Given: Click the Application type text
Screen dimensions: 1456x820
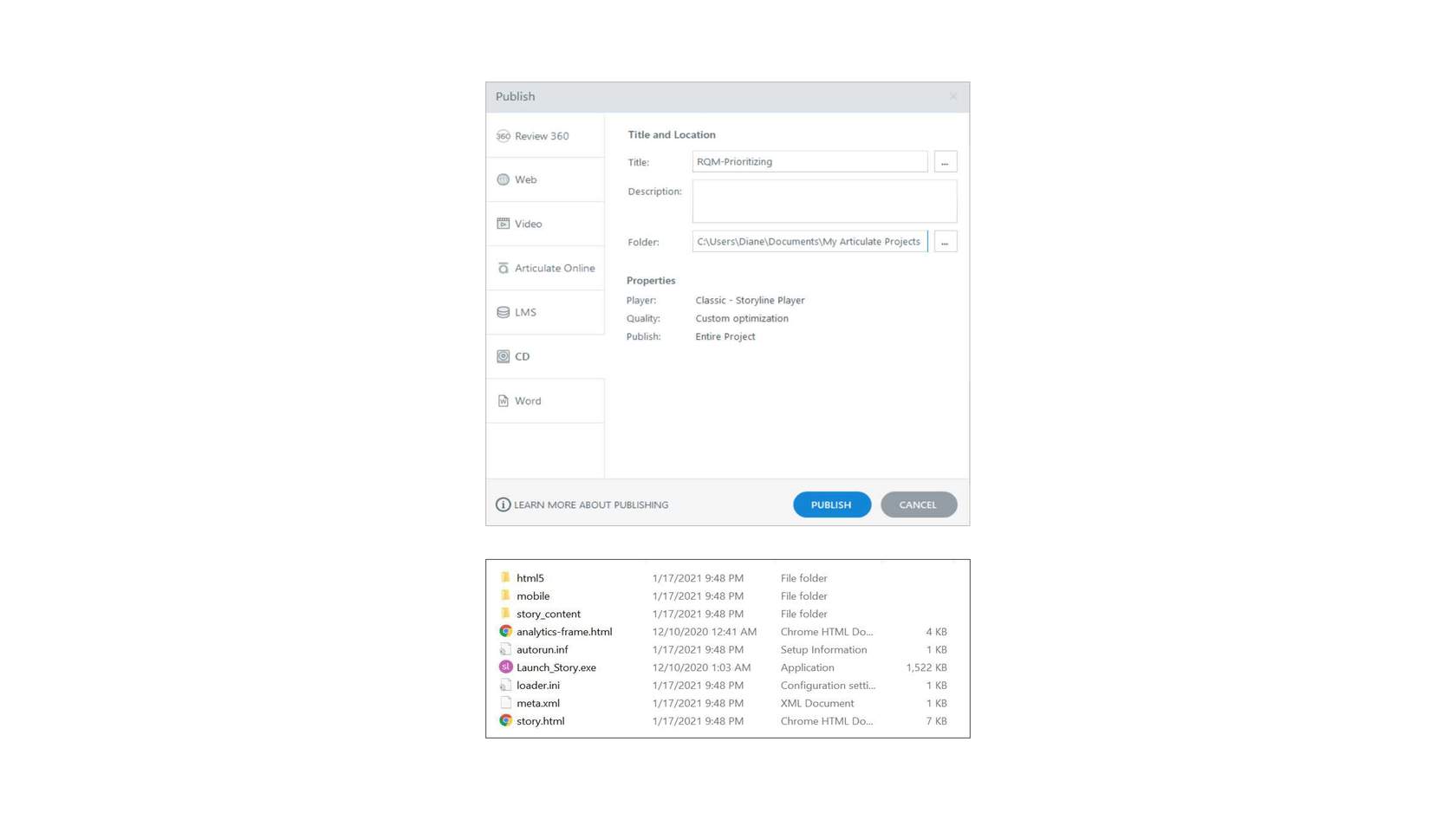Looking at the screenshot, I should pyautogui.click(x=807, y=667).
